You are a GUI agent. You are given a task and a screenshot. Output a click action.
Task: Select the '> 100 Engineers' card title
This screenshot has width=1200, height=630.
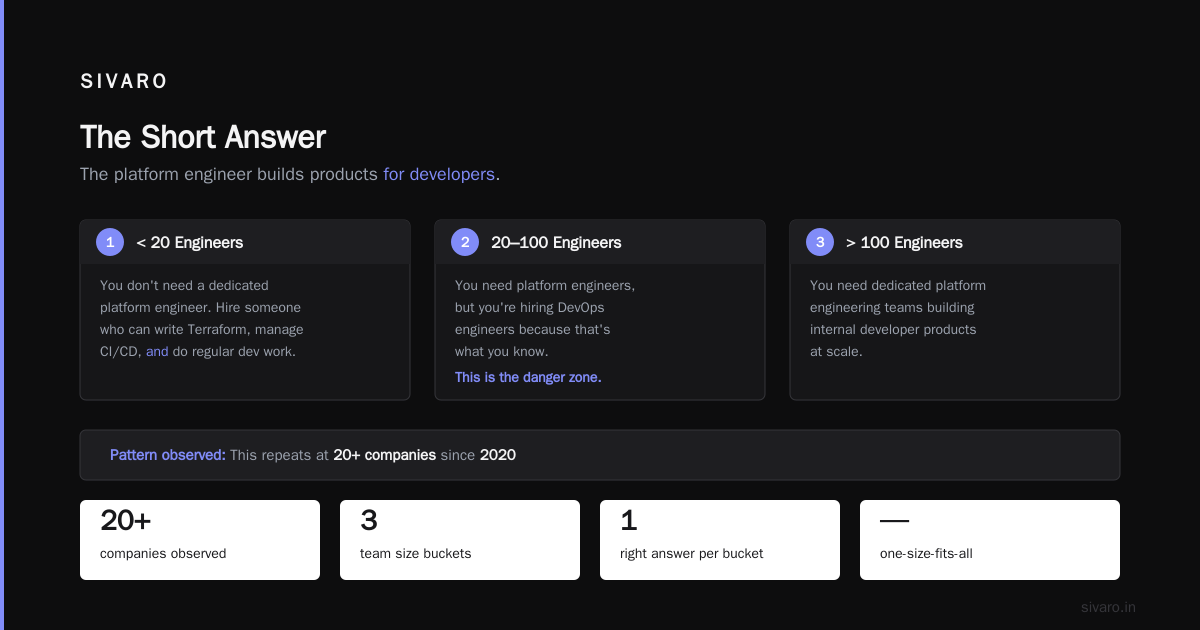[x=904, y=243]
